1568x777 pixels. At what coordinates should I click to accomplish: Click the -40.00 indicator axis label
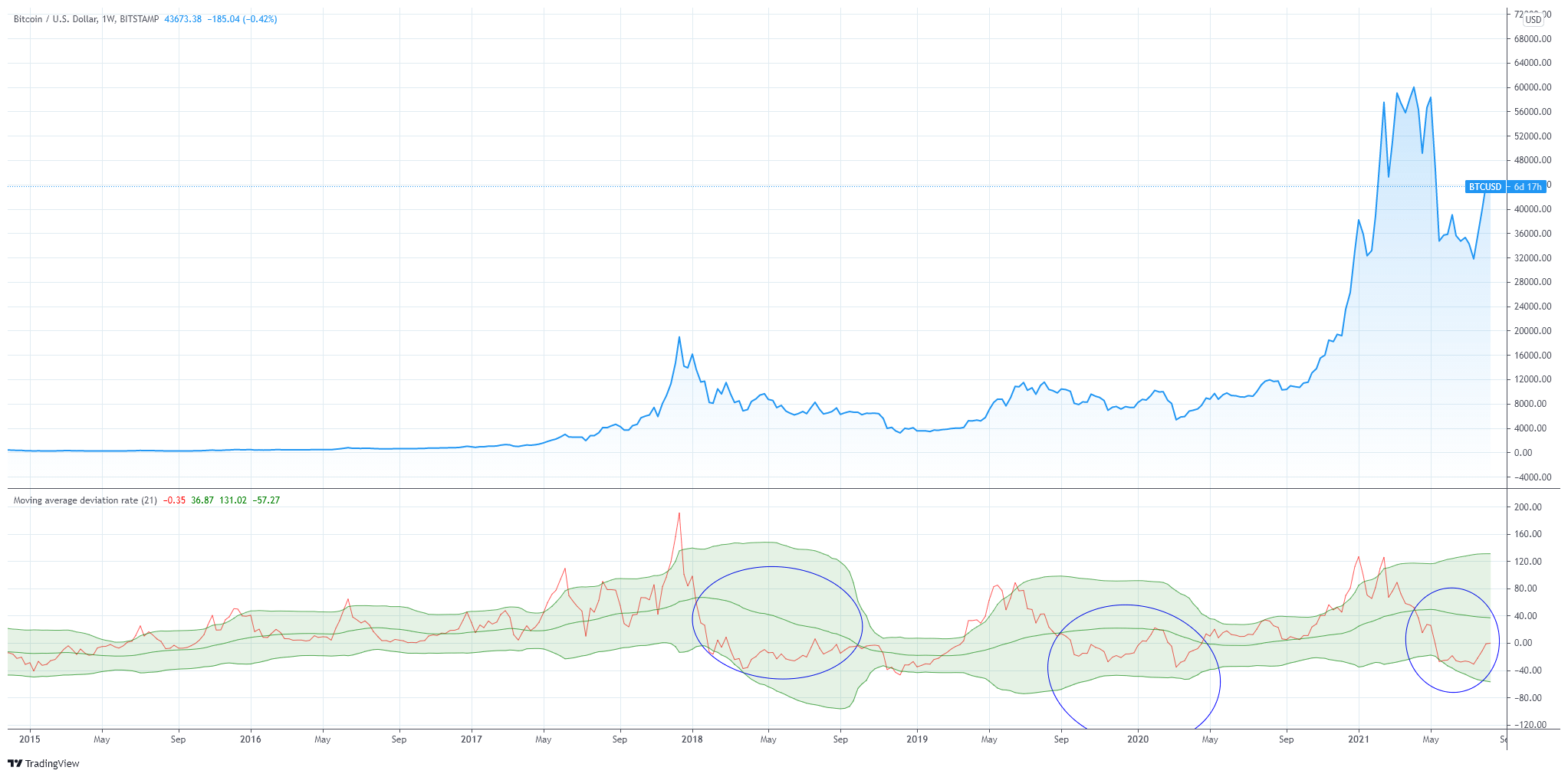[x=1527, y=670]
